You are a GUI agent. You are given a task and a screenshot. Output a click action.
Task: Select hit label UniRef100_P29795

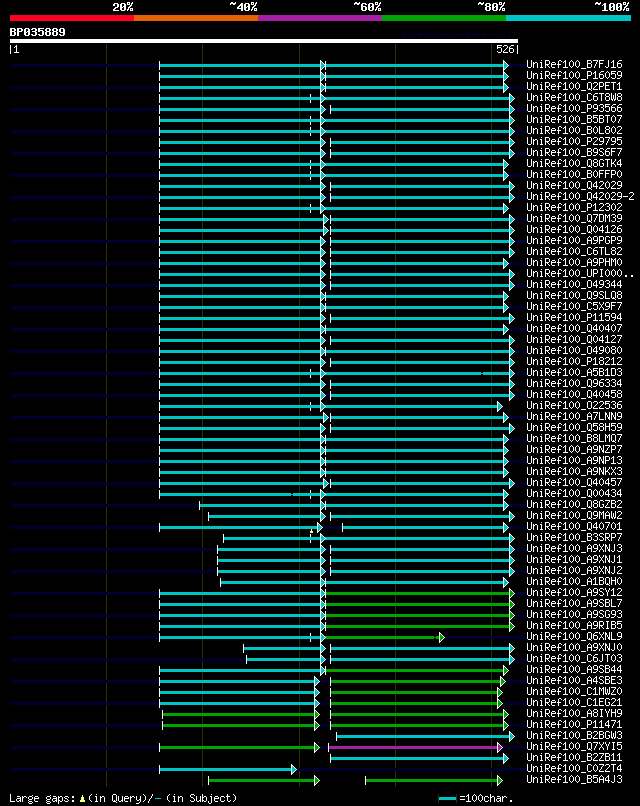point(574,141)
